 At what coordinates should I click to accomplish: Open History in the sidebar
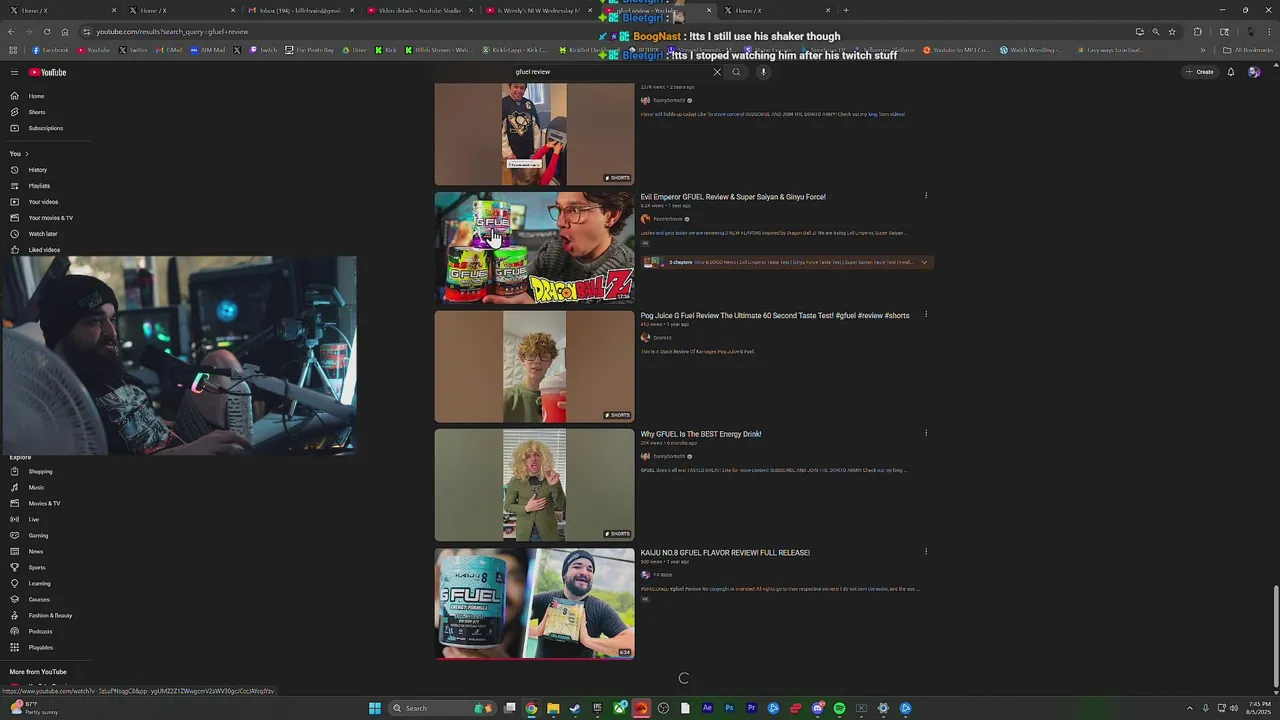click(x=37, y=170)
